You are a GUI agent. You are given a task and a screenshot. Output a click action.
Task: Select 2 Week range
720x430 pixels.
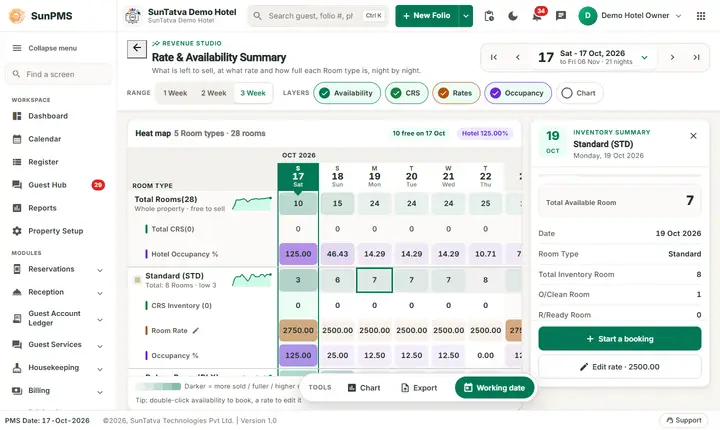coord(214,93)
